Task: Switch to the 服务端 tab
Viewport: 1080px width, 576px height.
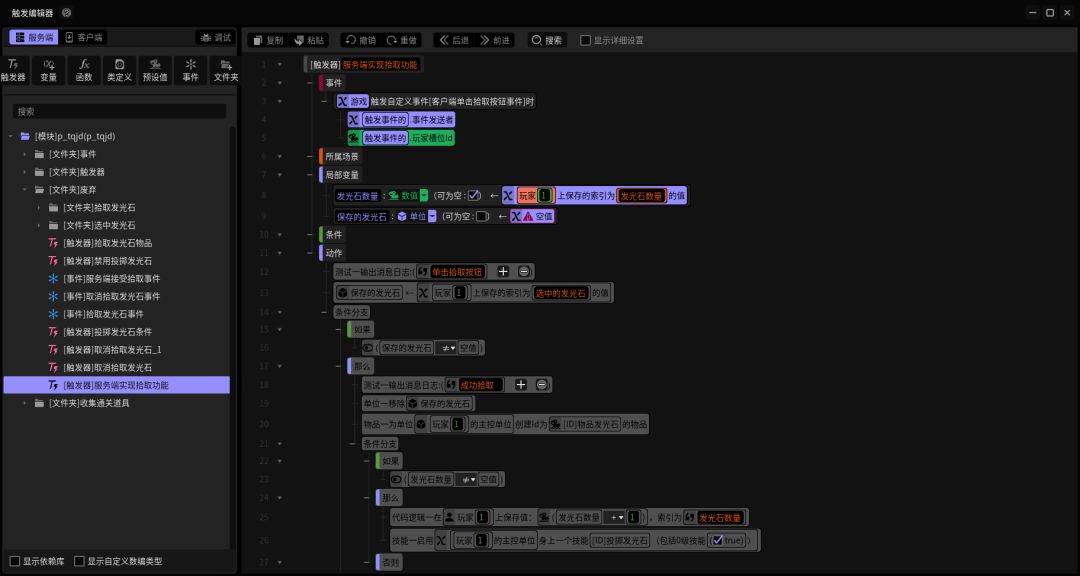Action: coord(34,37)
